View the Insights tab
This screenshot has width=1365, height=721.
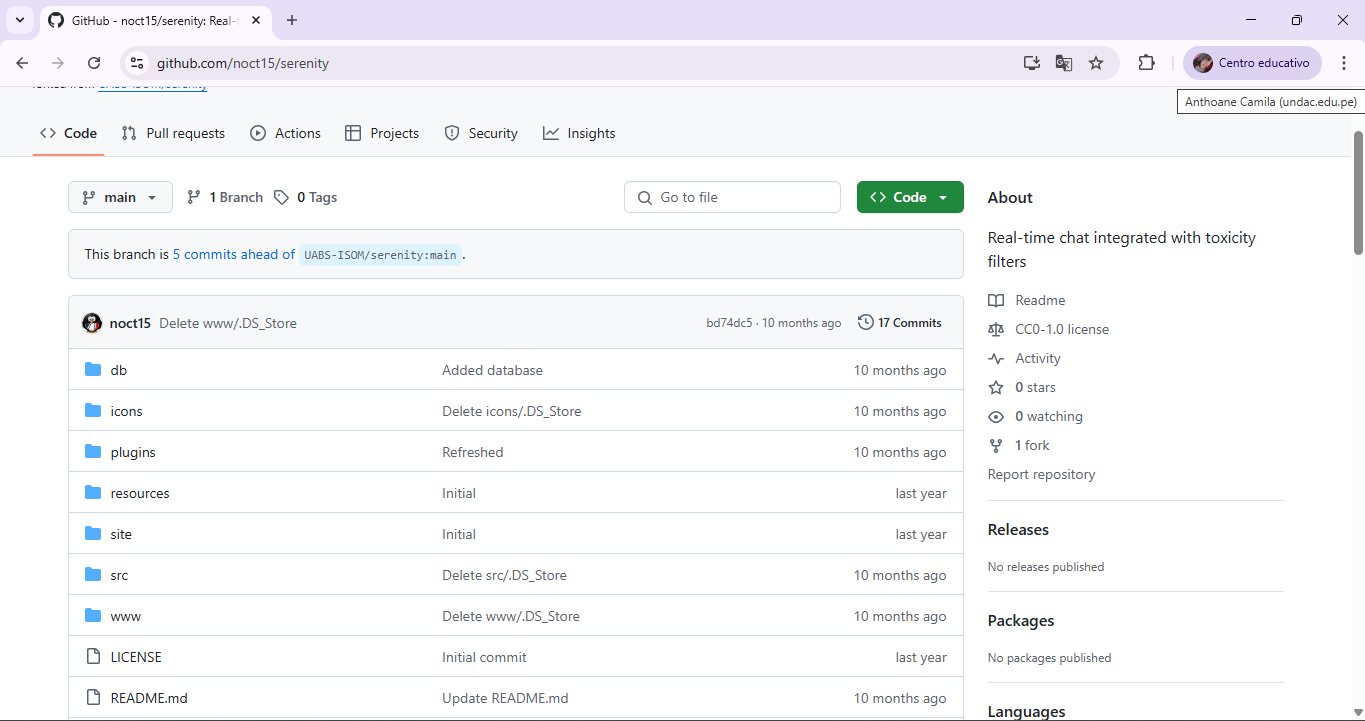tap(579, 133)
